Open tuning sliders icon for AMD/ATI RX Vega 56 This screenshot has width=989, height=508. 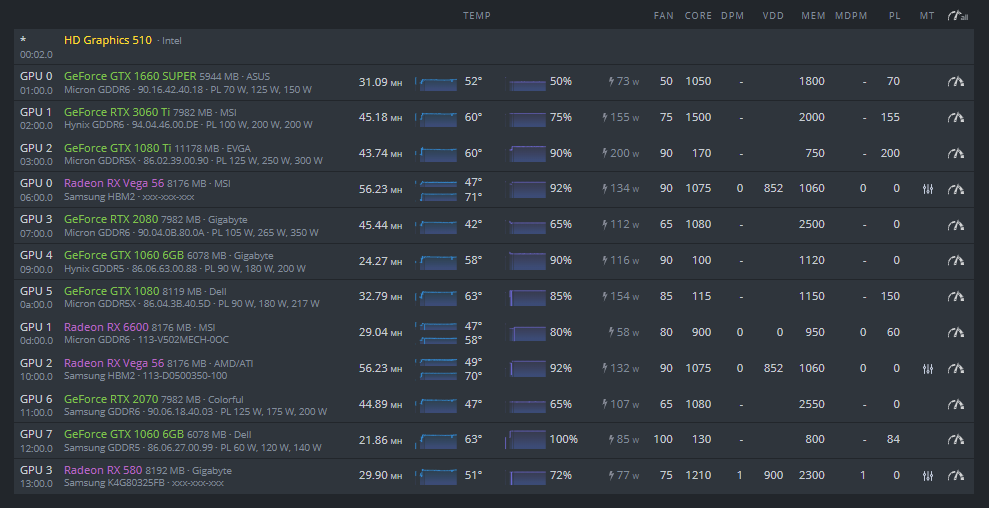click(927, 369)
